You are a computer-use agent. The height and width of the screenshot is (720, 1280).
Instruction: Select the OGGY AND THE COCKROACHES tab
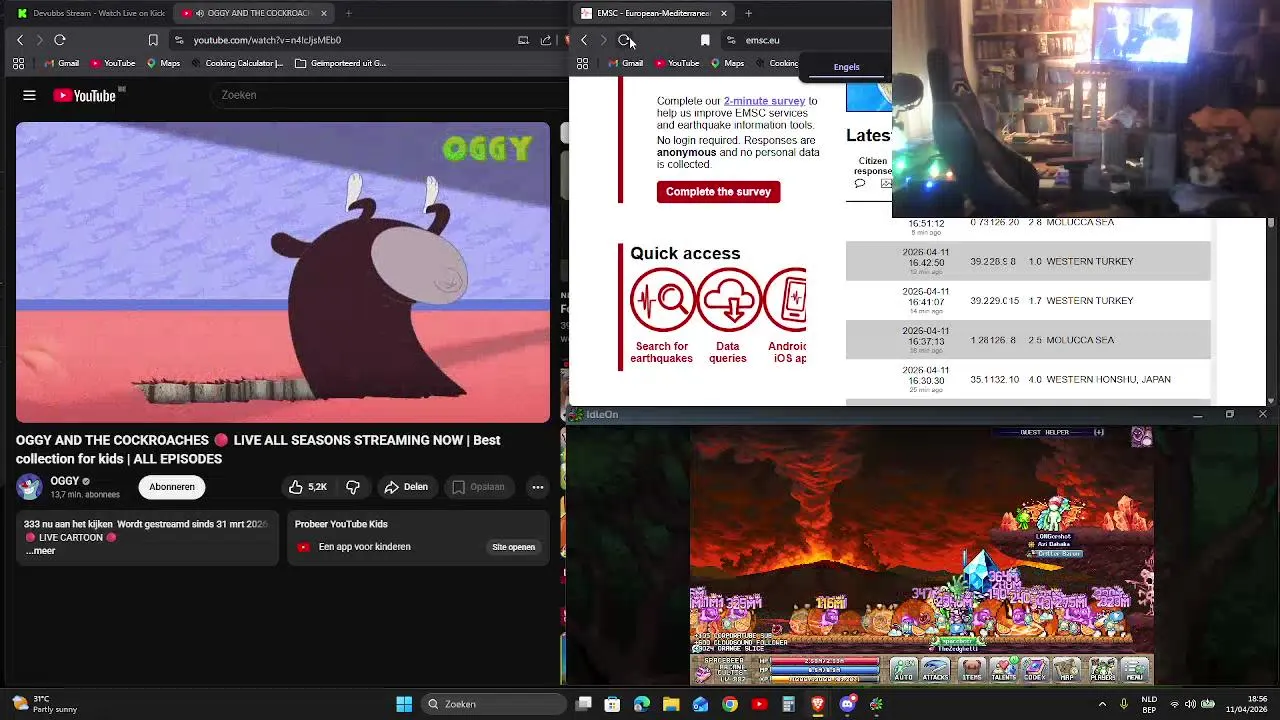point(253,13)
